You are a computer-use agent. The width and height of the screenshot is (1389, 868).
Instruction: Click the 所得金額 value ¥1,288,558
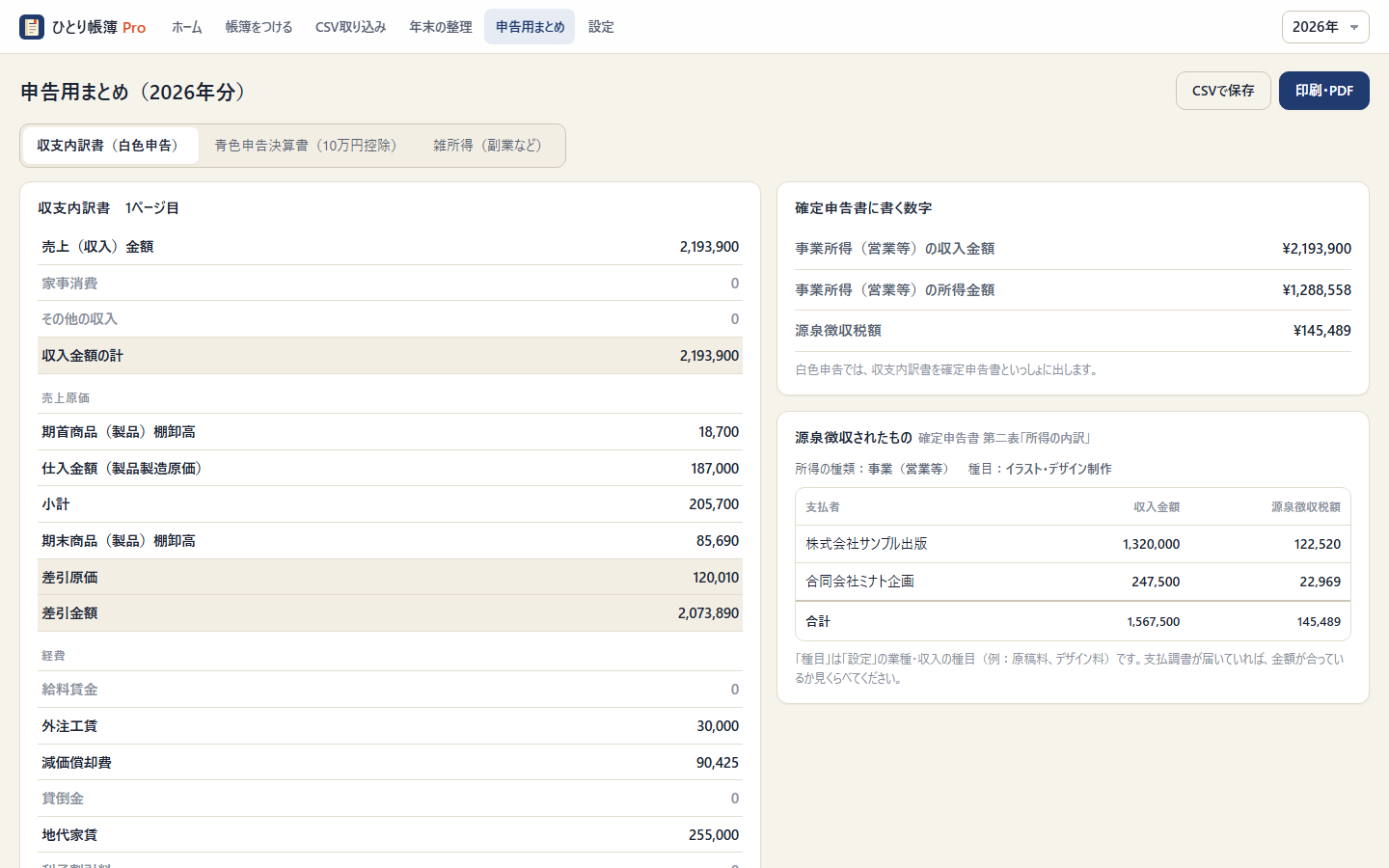tap(1317, 290)
